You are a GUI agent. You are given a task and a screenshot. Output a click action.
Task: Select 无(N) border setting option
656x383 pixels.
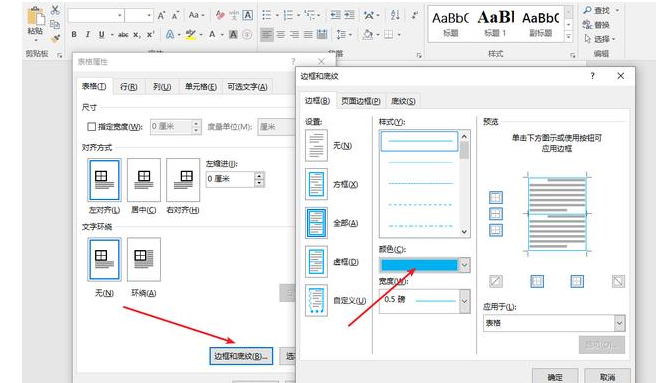316,146
